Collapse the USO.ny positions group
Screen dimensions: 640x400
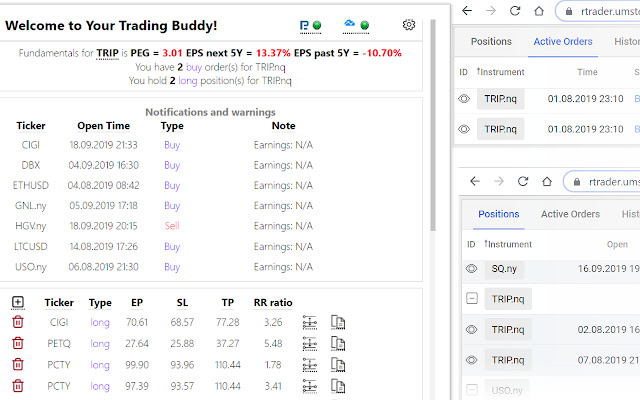pyautogui.click(x=472, y=390)
